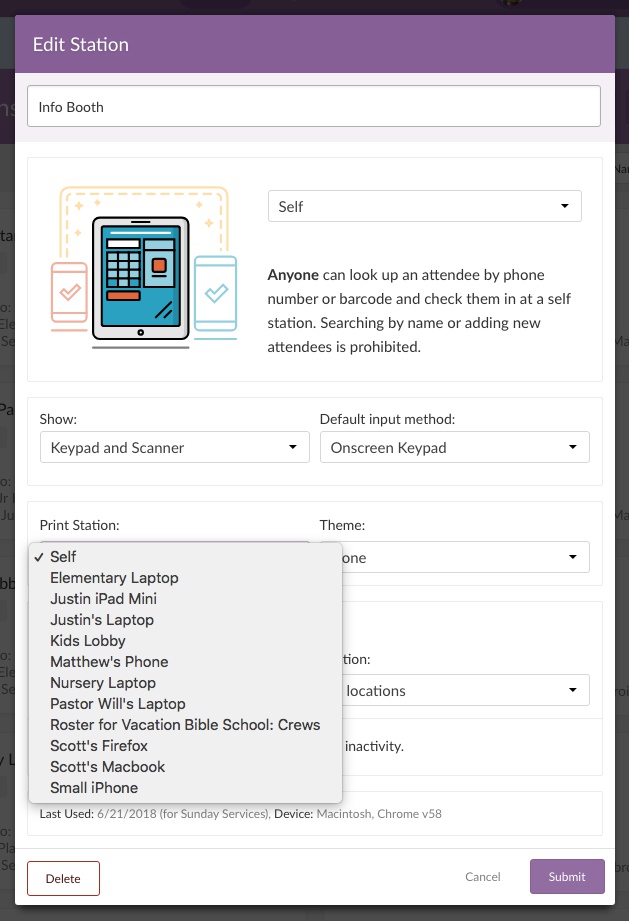Select Self in the print station list
This screenshot has width=629, height=921.
click(185, 556)
